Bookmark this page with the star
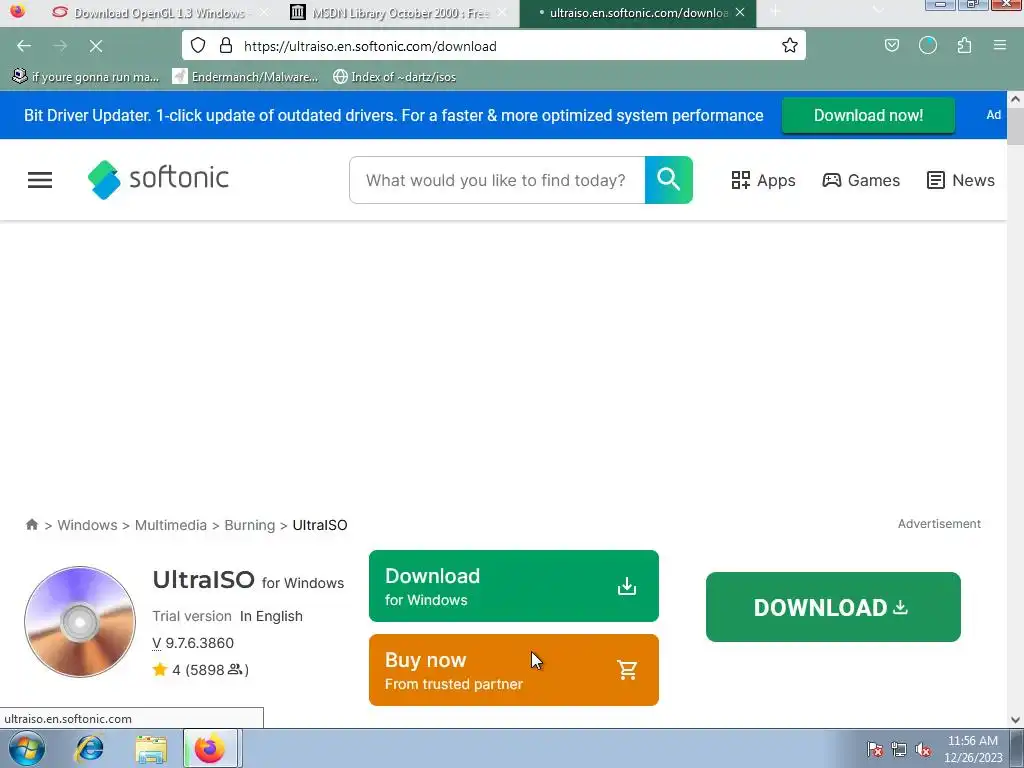 pos(790,45)
